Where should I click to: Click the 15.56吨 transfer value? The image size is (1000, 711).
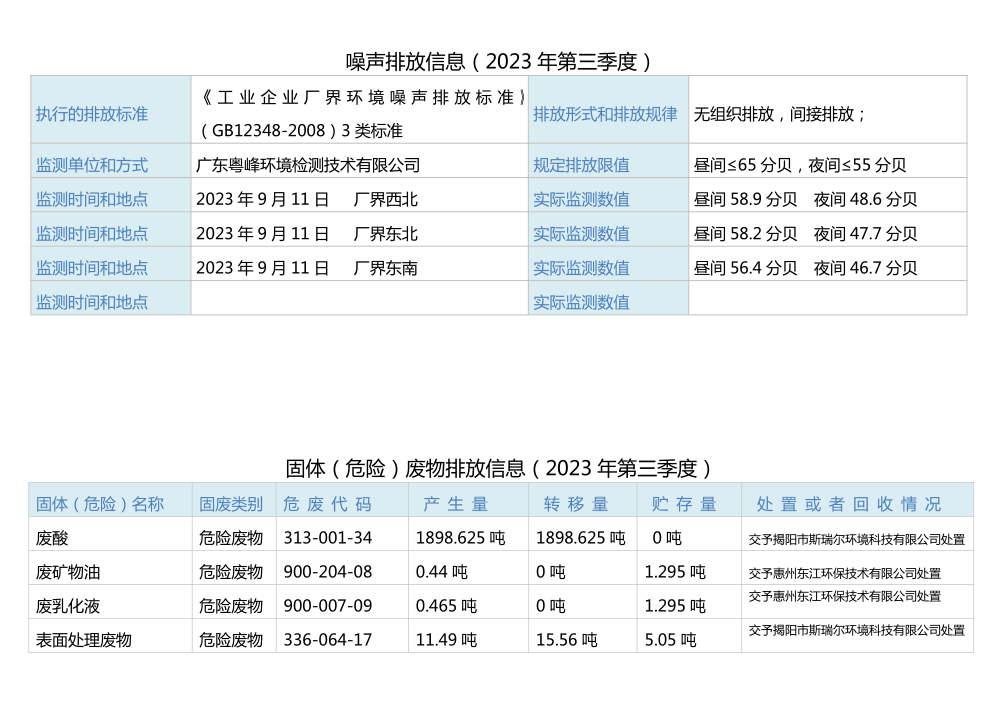566,640
